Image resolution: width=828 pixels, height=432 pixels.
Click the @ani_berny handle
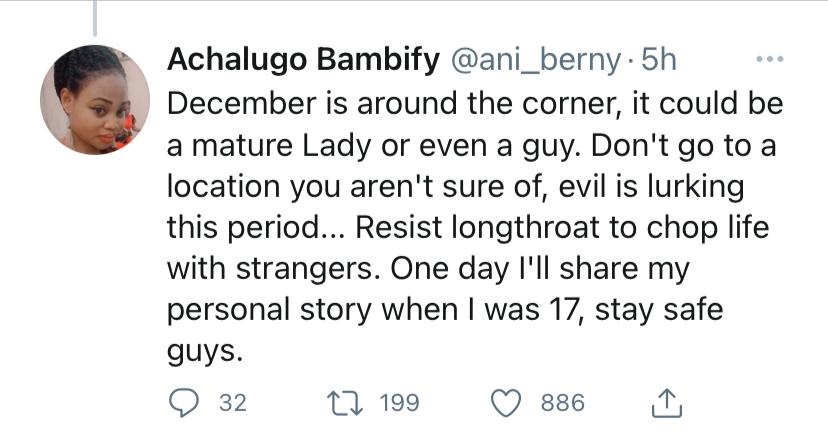pos(534,60)
